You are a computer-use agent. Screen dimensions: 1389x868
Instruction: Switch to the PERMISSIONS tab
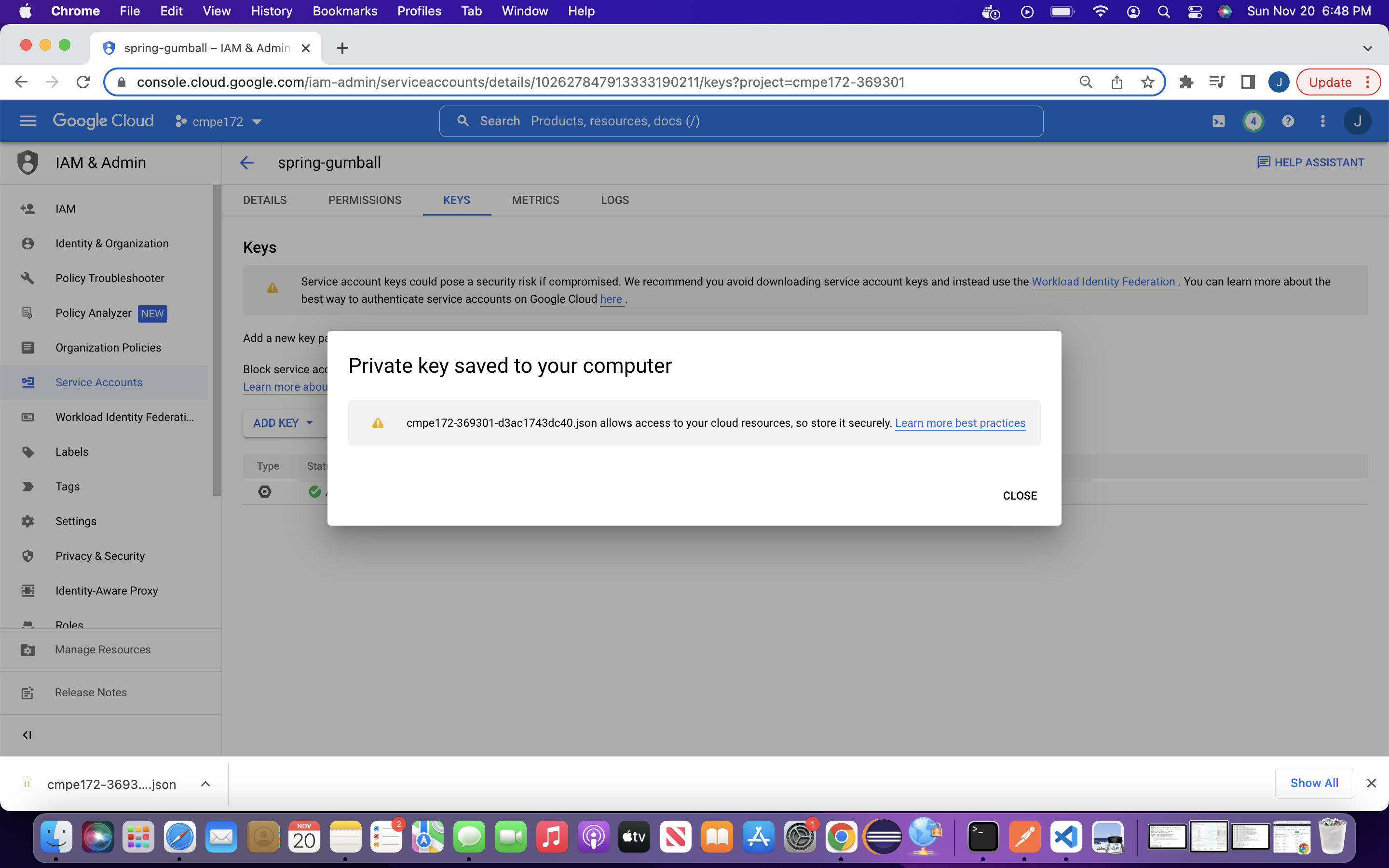365,200
